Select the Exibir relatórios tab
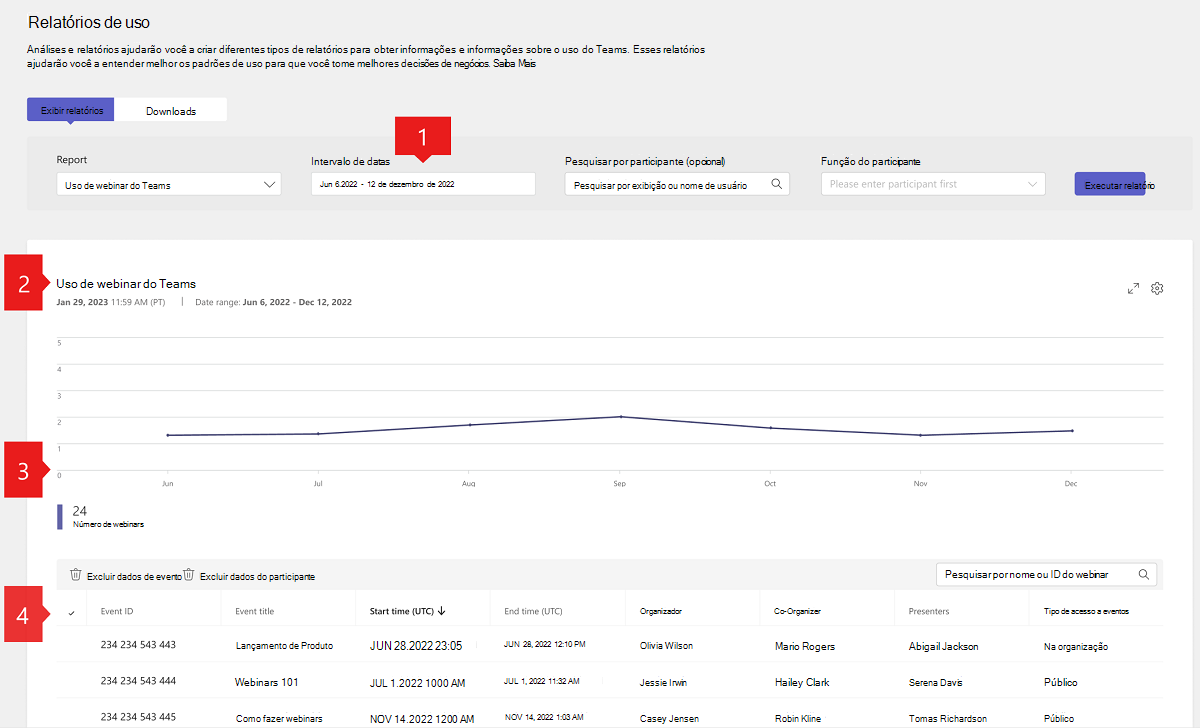Screen dimensions: 1200x728 (x=71, y=111)
